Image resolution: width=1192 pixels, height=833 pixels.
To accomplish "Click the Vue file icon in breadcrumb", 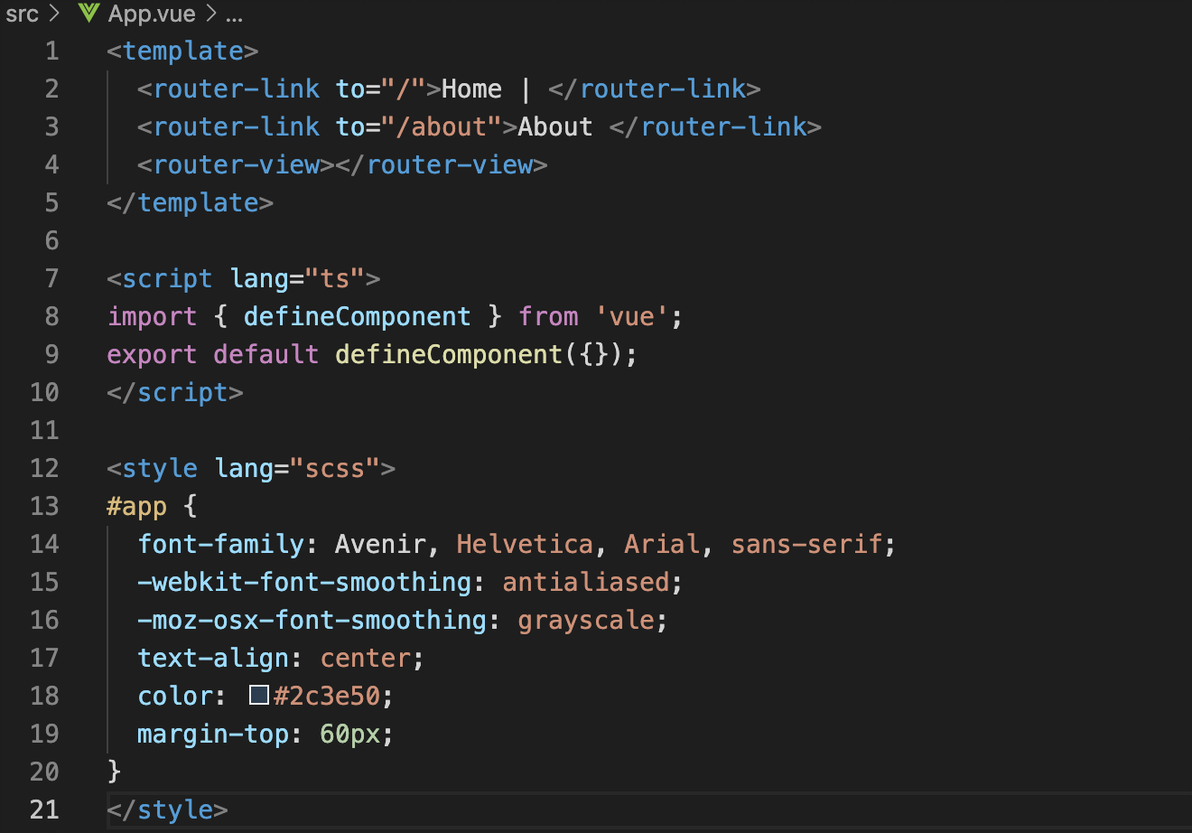I will pos(89,15).
